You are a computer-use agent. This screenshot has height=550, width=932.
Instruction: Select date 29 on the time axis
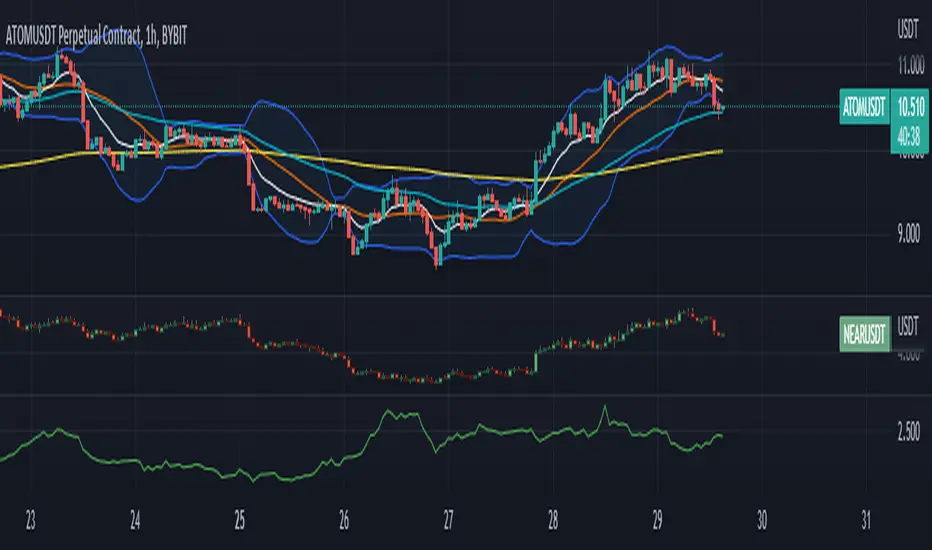(x=657, y=520)
